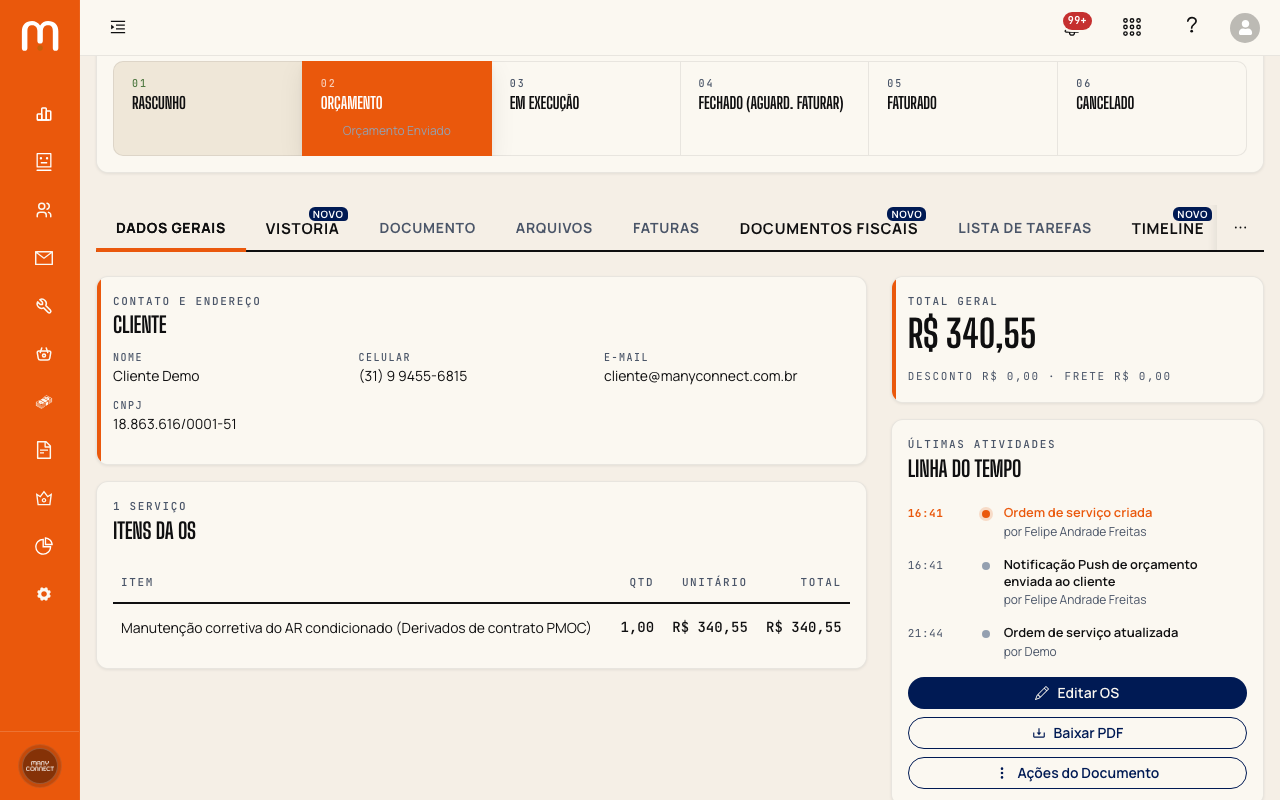
Task: Open the face/contact card sidebar icon
Action: 44,161
